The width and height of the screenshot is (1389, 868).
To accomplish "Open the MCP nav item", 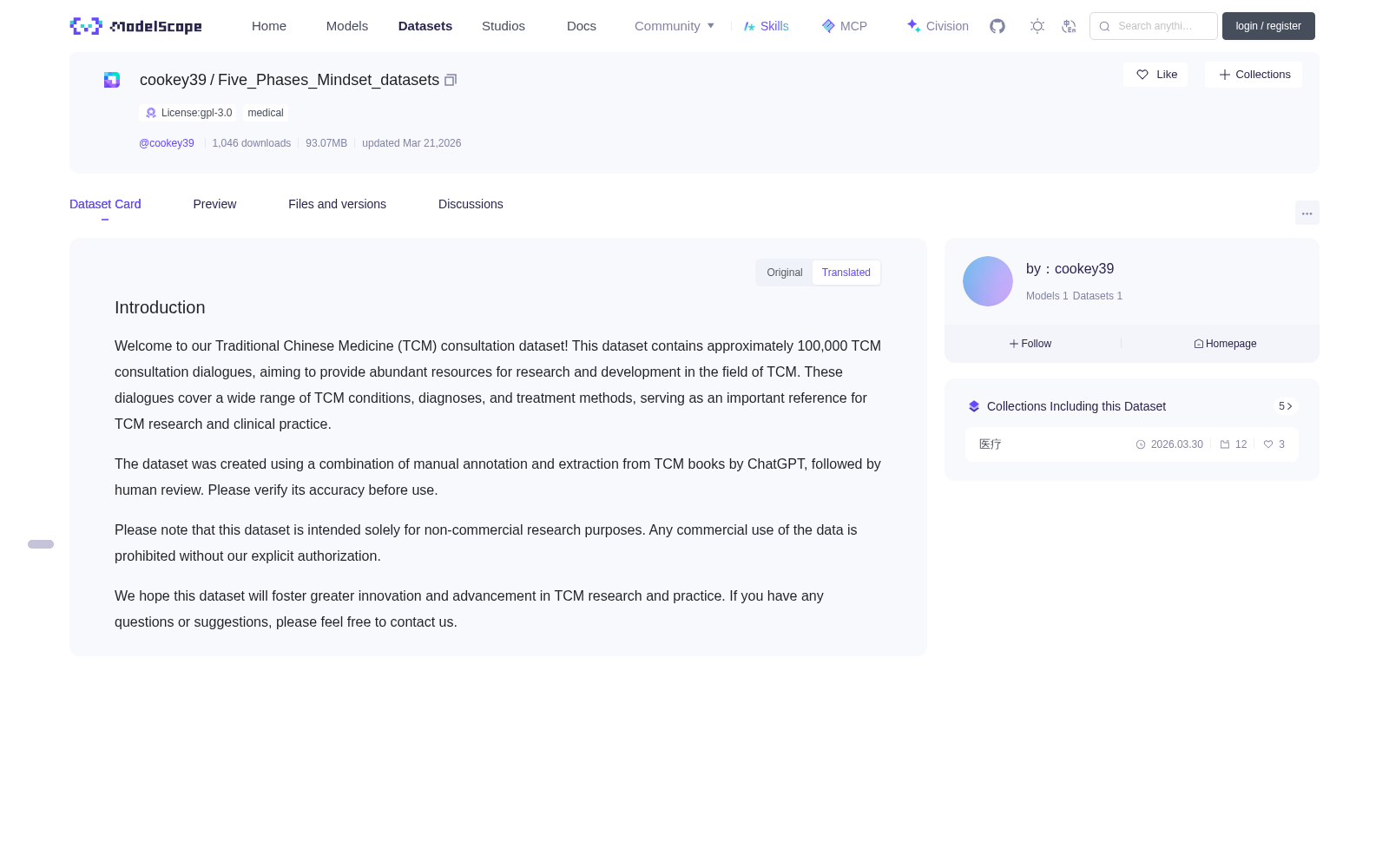I will click(x=845, y=26).
